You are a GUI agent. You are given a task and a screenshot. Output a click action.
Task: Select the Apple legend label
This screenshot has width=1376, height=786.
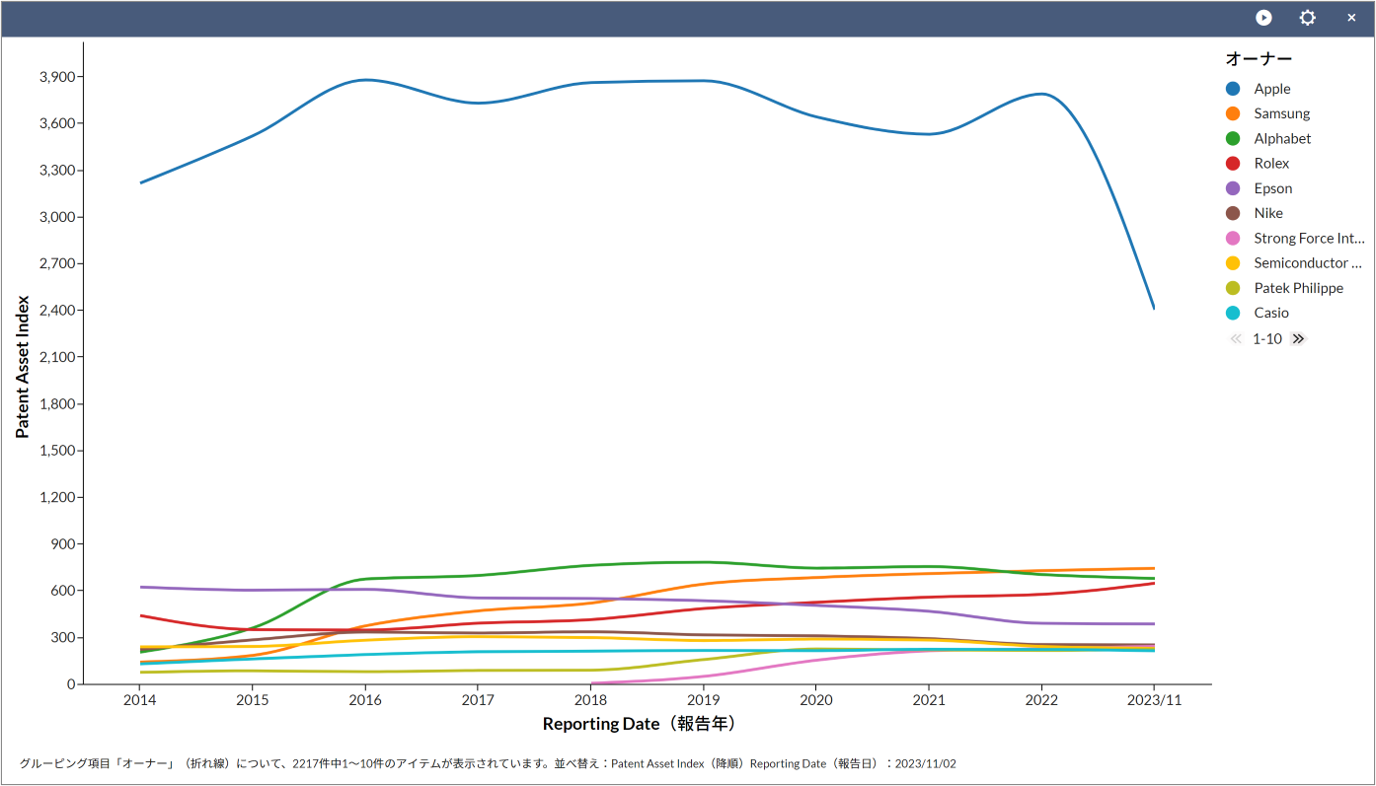tap(1272, 89)
